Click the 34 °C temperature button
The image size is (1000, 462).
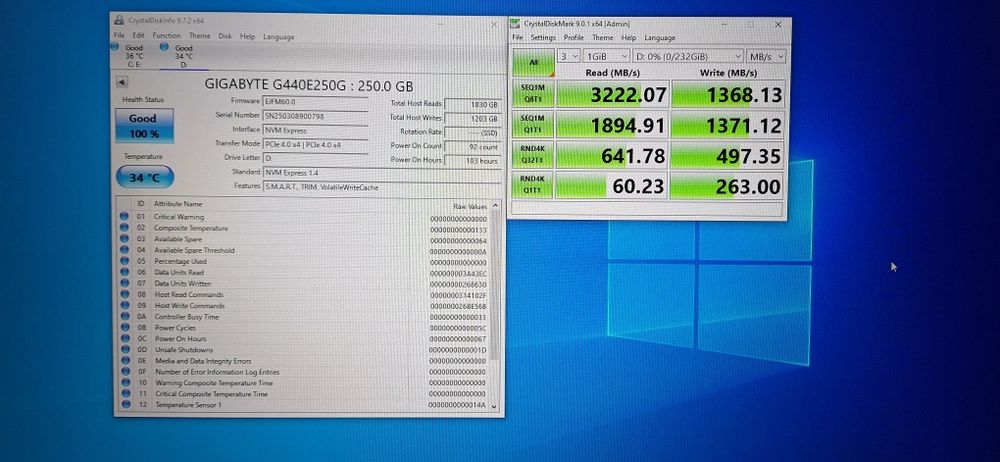pyautogui.click(x=145, y=177)
